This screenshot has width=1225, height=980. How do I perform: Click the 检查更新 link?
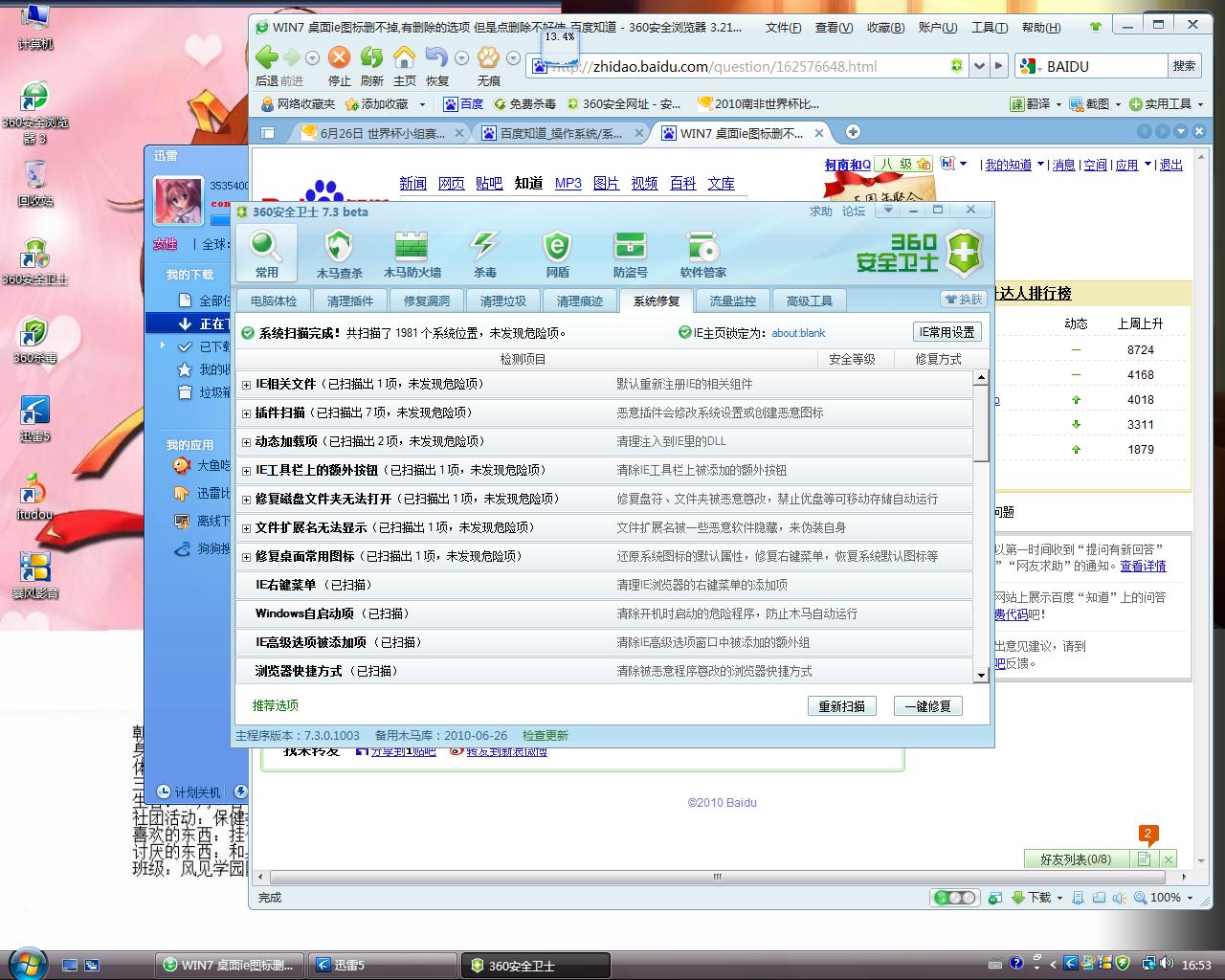(x=545, y=735)
